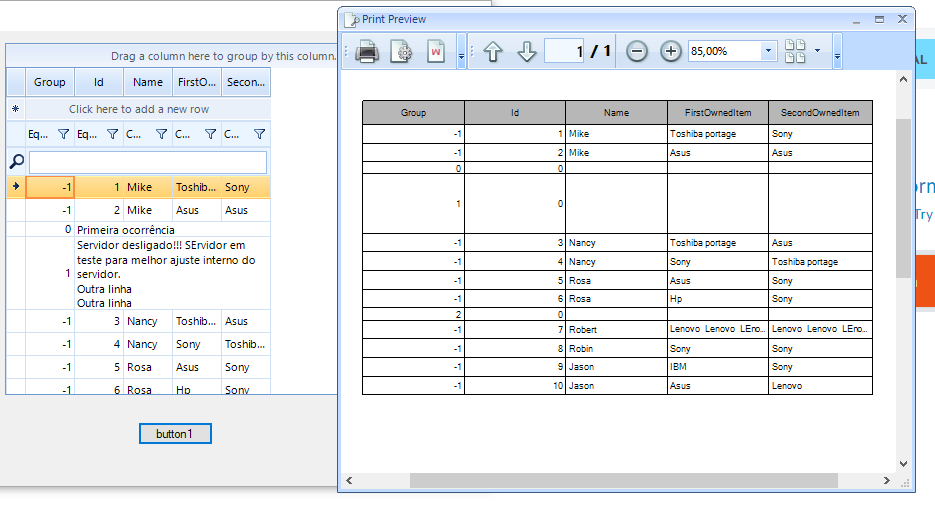Go to previous page with up arrow
Viewport: 935px width, 508px height.
click(x=492, y=52)
